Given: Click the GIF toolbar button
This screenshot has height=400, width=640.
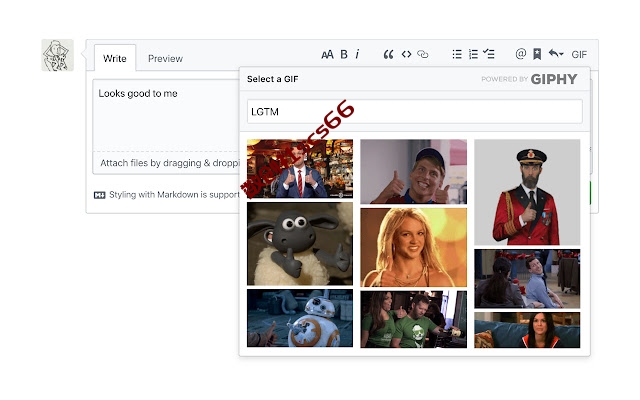Looking at the screenshot, I should click(579, 54).
